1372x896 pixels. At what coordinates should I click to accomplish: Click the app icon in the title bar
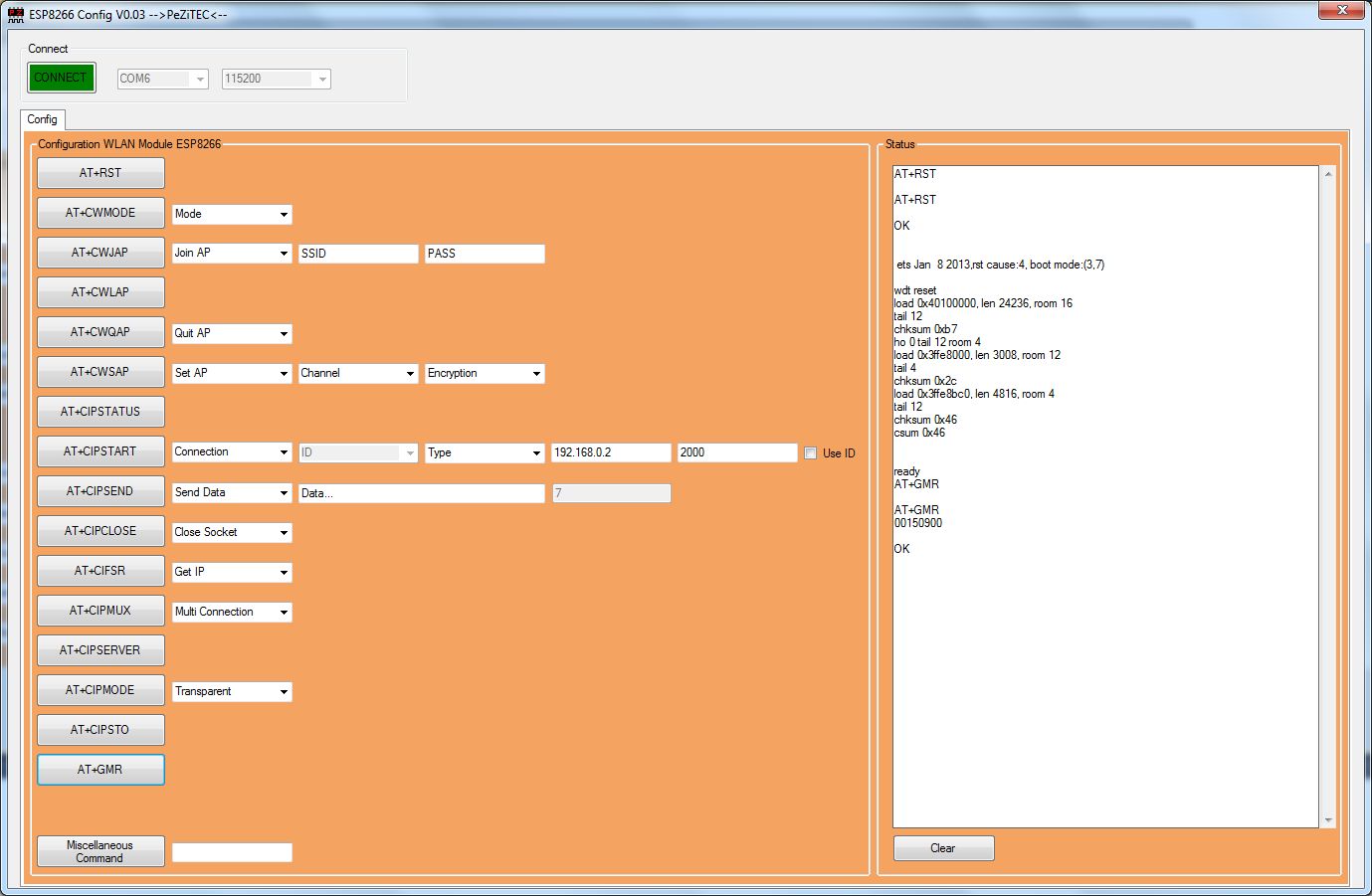point(16,15)
